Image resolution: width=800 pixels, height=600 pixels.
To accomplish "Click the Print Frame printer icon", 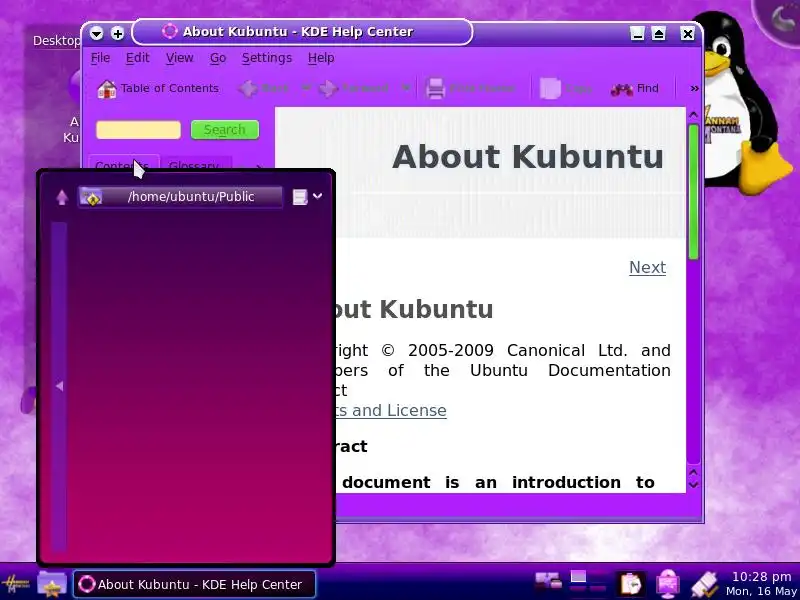I will pyautogui.click(x=435, y=89).
